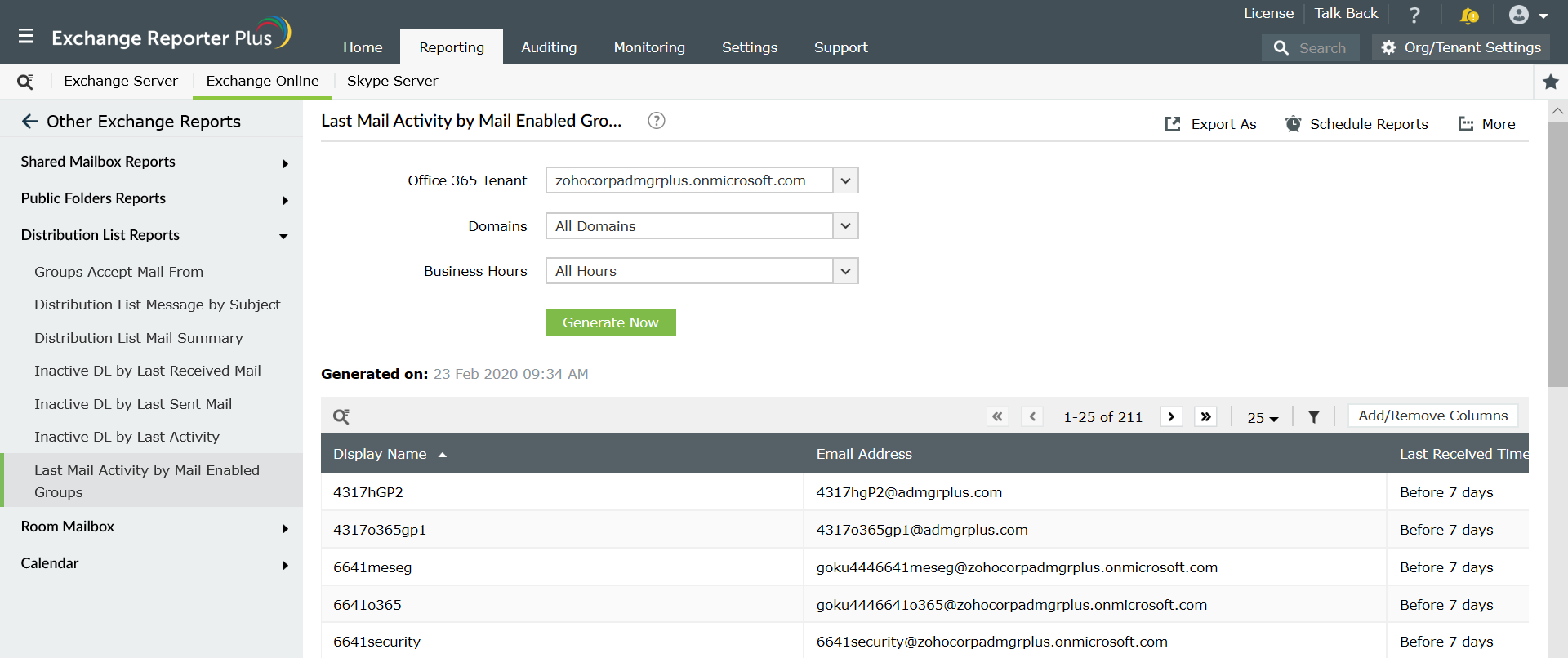Open Distribution List Mail Summary report
This screenshot has height=658, width=1568.
(x=139, y=338)
